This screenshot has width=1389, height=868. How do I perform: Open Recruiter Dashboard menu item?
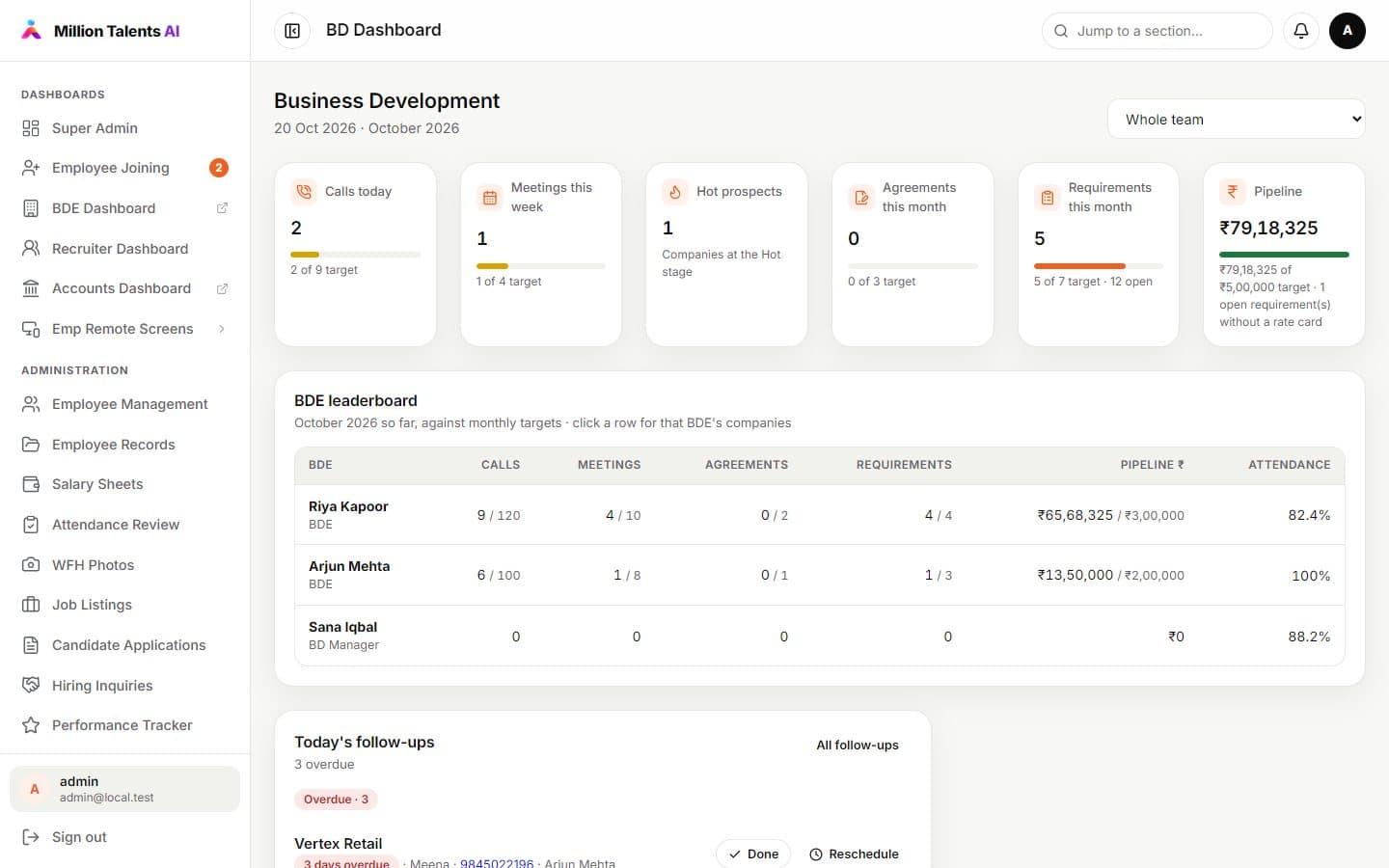click(125, 249)
